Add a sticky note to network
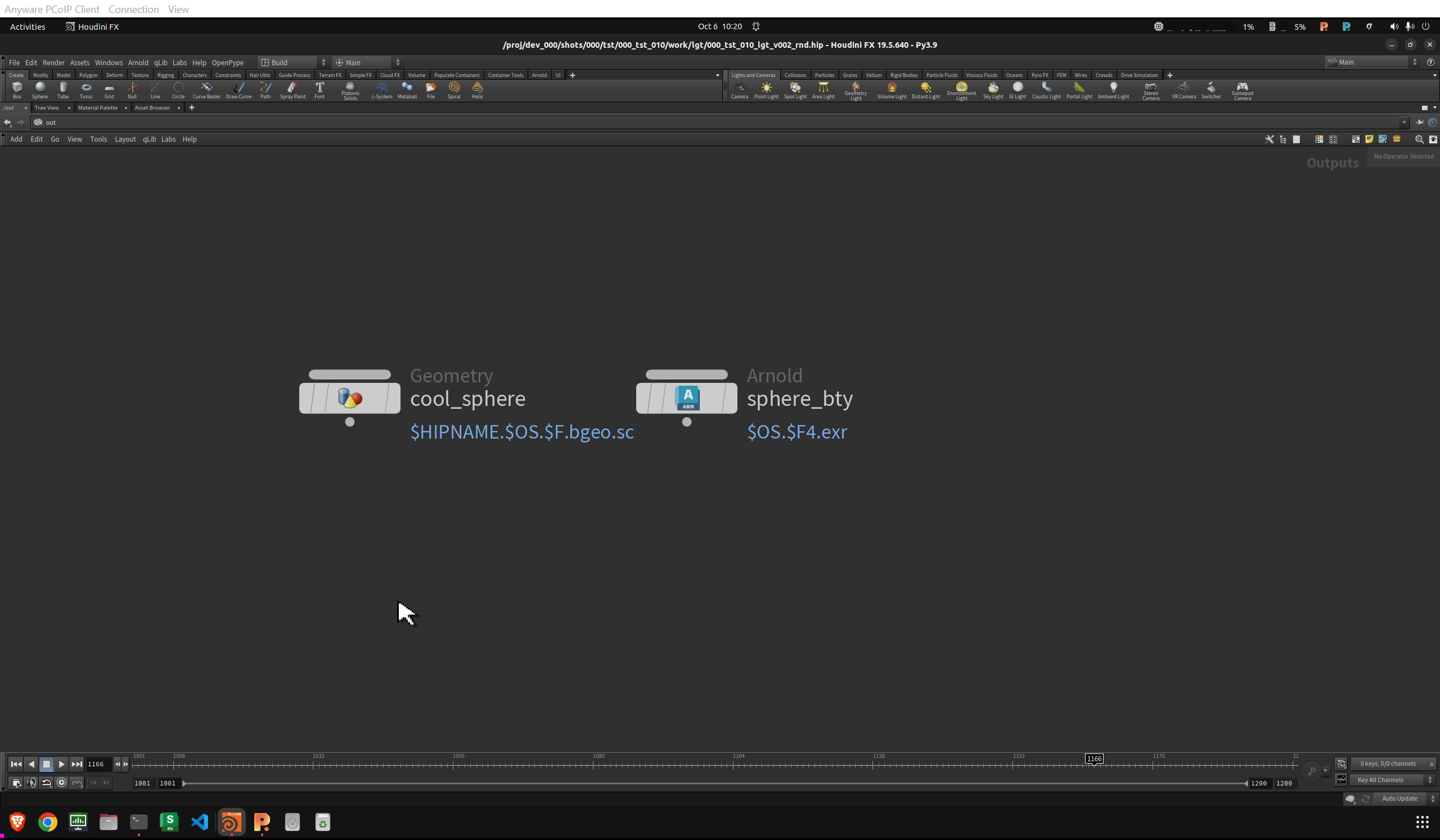Viewport: 1440px width, 840px height. tap(1369, 139)
